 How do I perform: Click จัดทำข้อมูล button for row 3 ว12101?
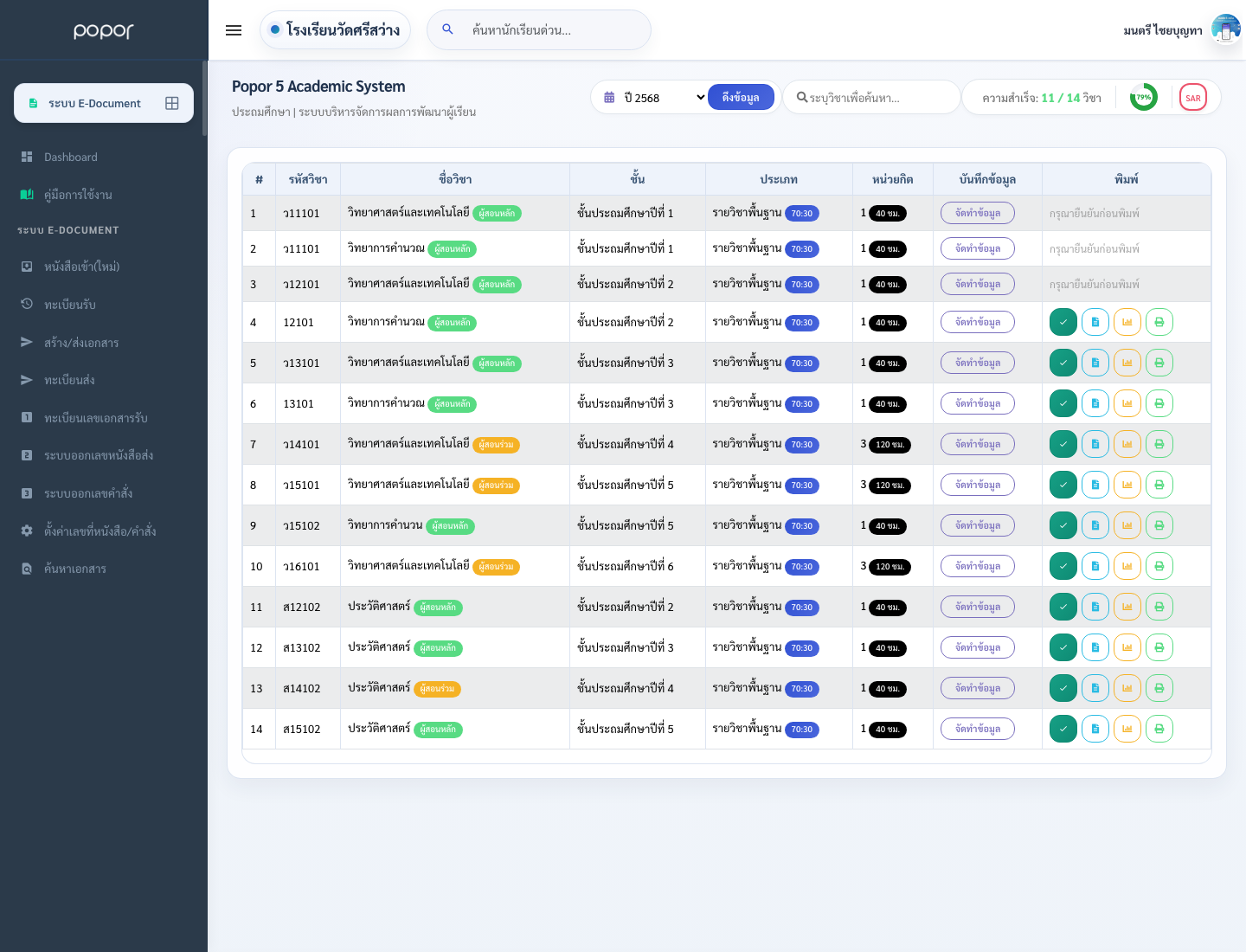(x=978, y=284)
